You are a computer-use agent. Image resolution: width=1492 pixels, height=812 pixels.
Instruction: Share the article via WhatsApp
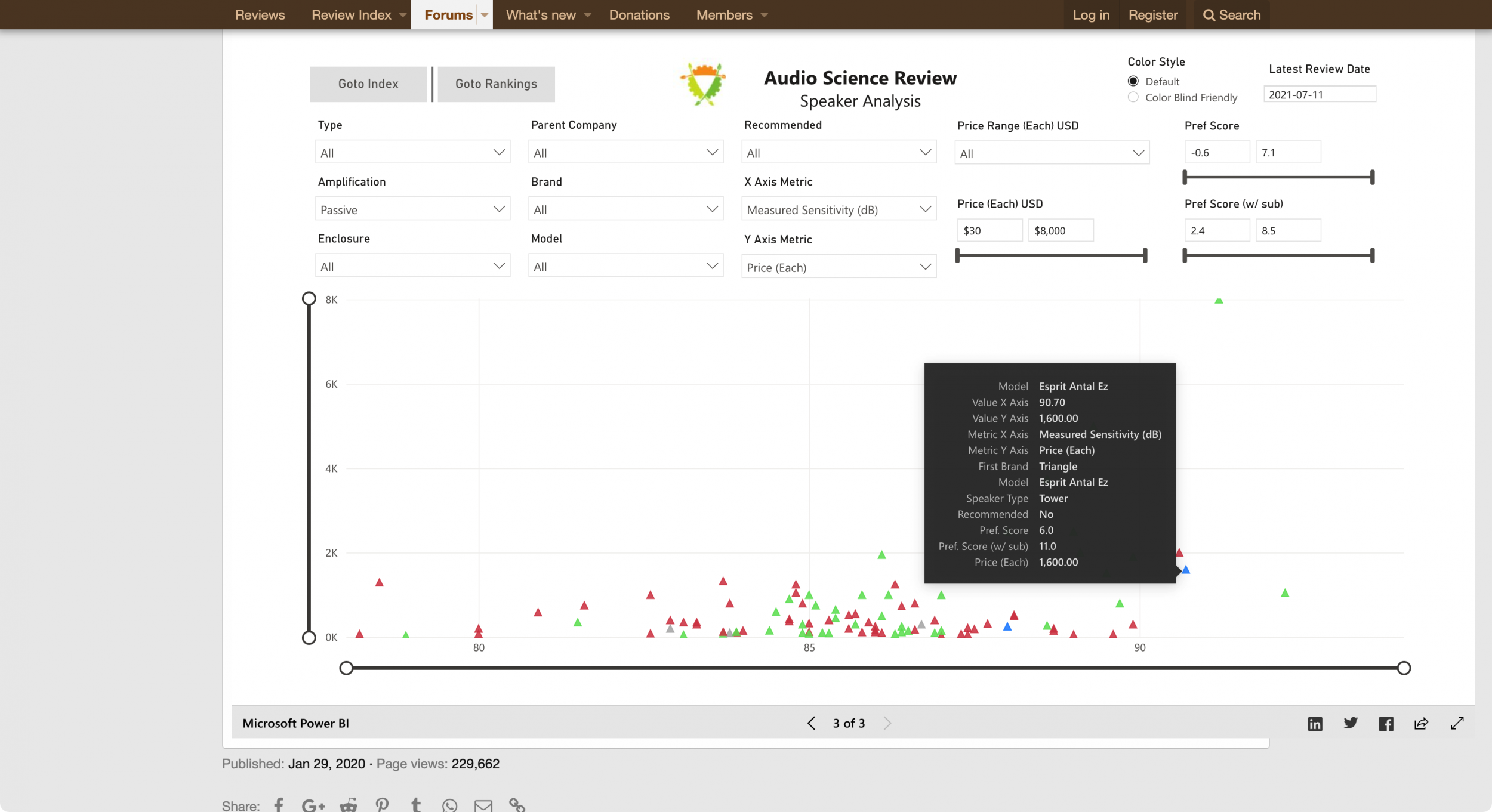coord(450,805)
